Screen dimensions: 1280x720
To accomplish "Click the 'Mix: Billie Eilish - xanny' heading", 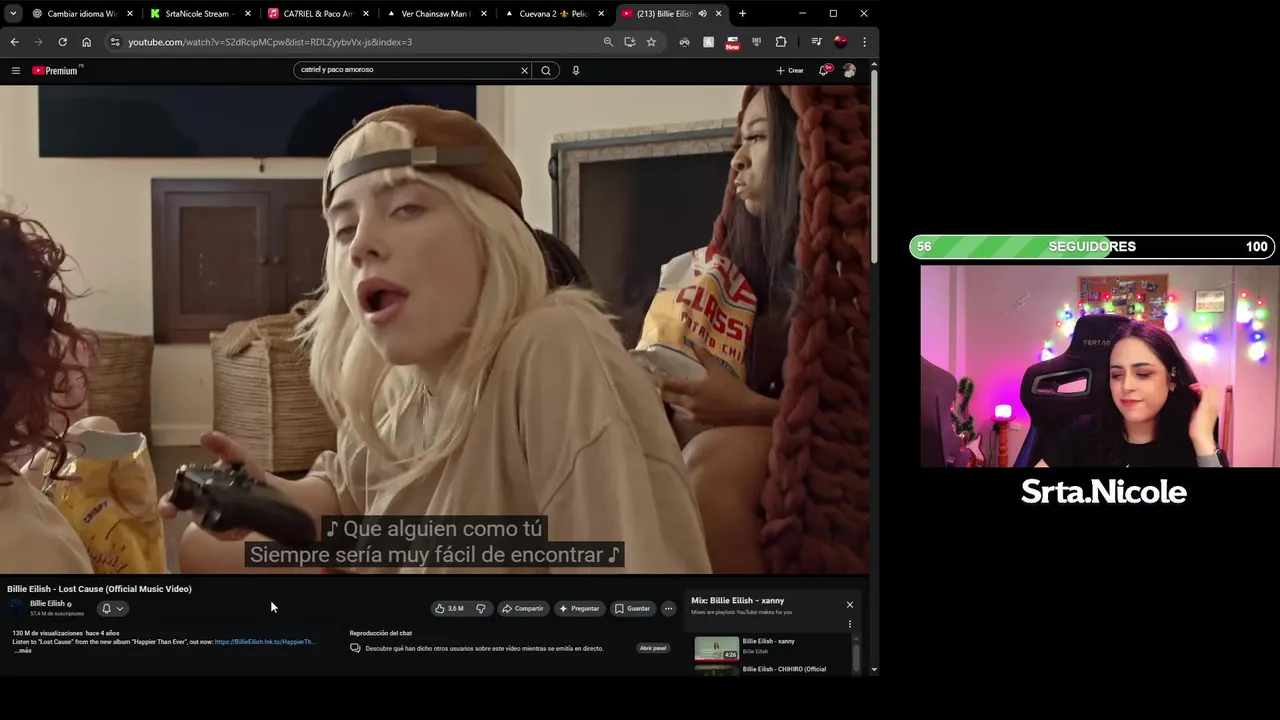I will tap(738, 601).
